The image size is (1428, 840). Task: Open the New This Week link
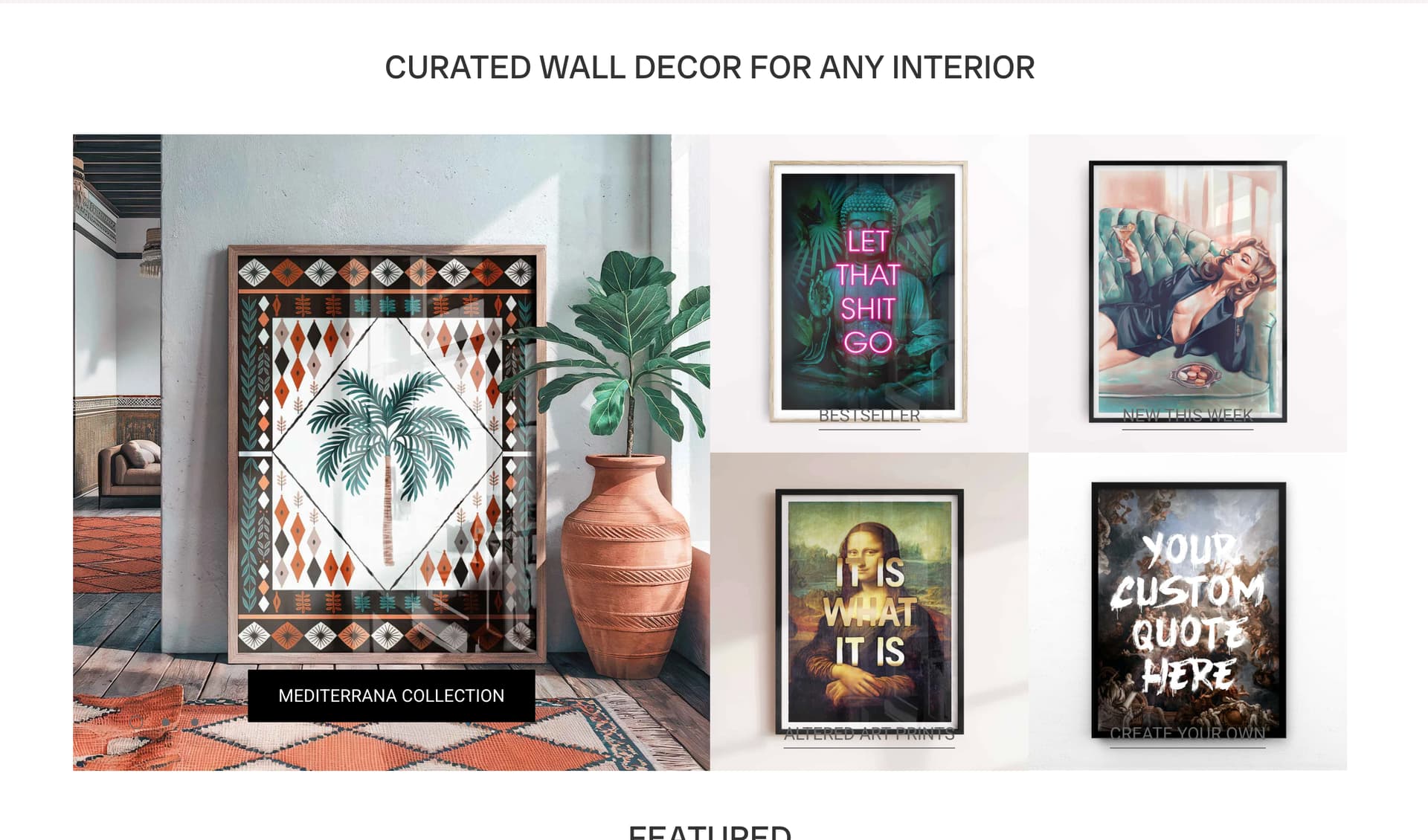[x=1188, y=416]
